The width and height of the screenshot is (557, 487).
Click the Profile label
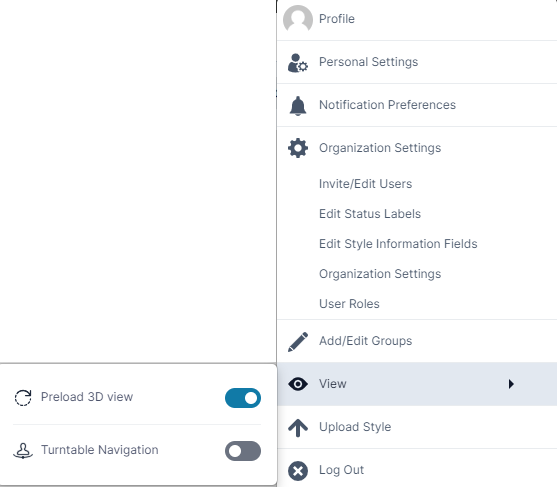pyautogui.click(x=336, y=19)
